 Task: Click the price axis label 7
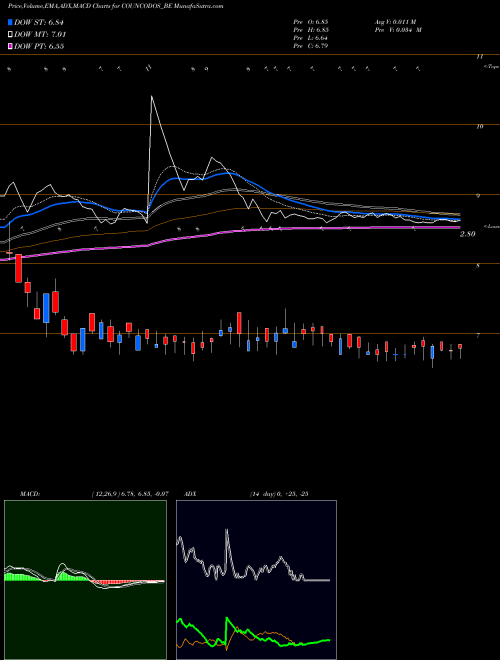coord(479,336)
